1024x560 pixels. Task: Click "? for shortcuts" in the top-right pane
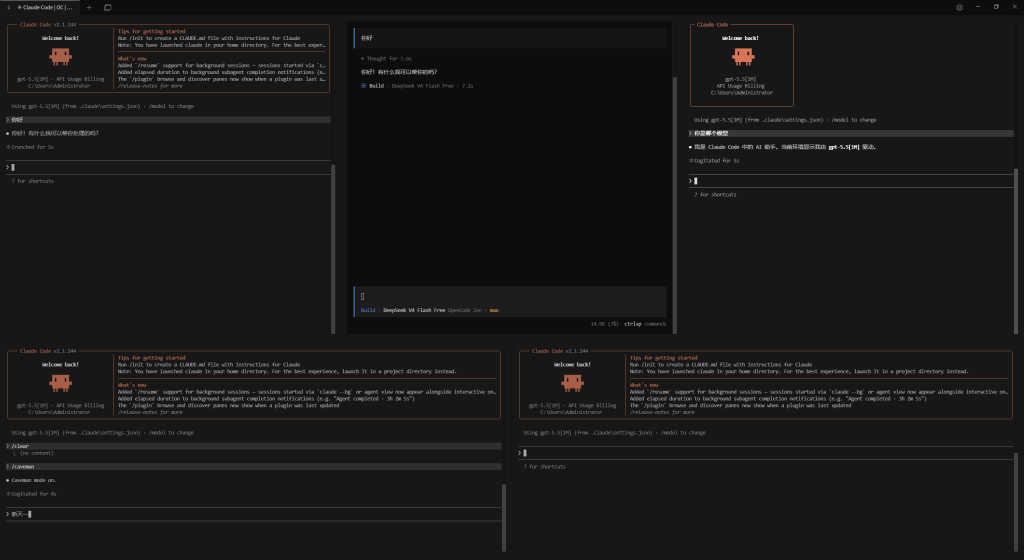[715, 194]
